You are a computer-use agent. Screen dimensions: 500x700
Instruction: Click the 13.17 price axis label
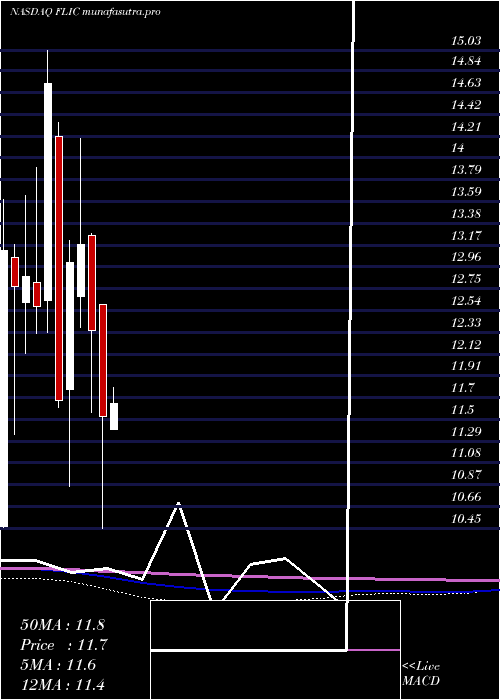466,236
